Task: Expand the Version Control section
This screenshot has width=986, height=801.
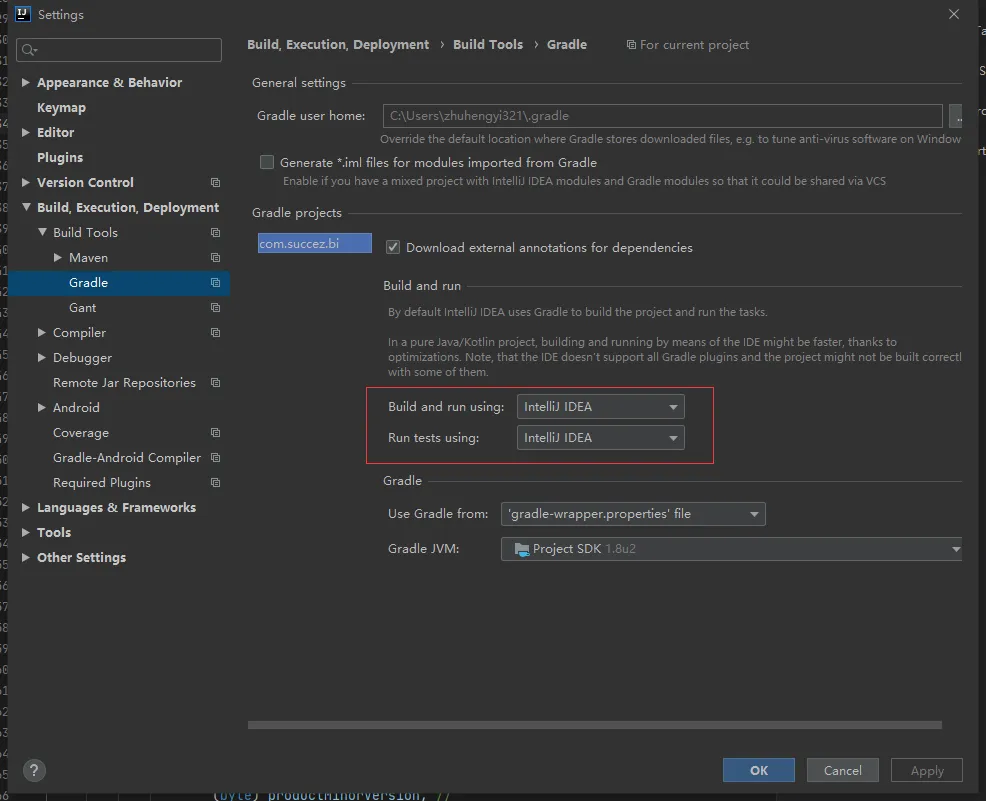Action: click(26, 182)
